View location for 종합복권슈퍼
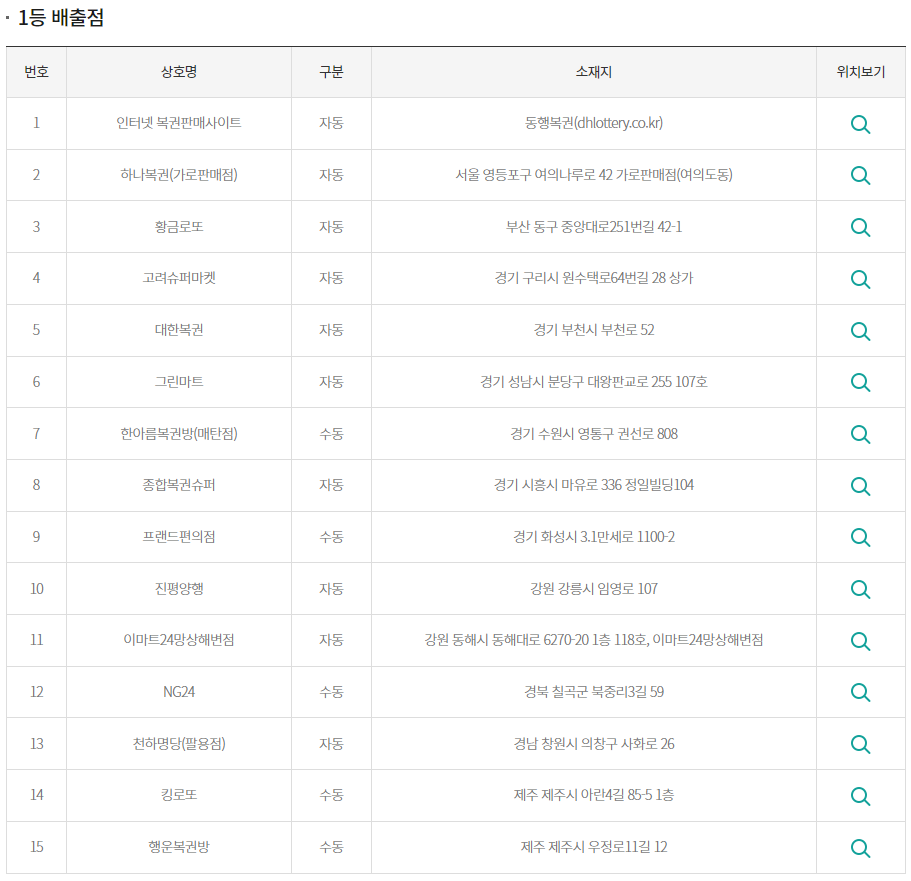The image size is (911, 881). point(860,486)
